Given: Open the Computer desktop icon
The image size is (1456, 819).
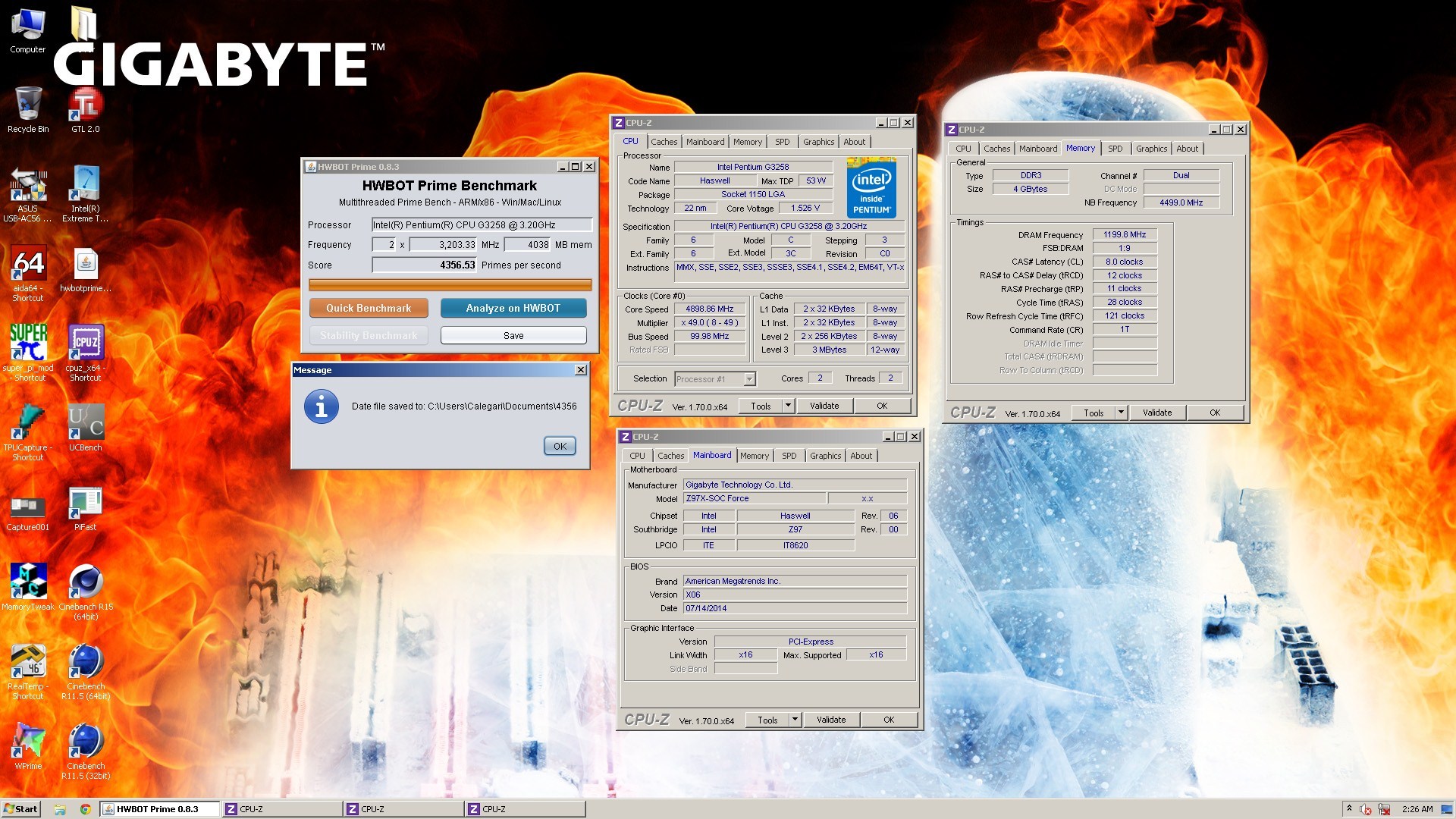Looking at the screenshot, I should pos(28,30).
